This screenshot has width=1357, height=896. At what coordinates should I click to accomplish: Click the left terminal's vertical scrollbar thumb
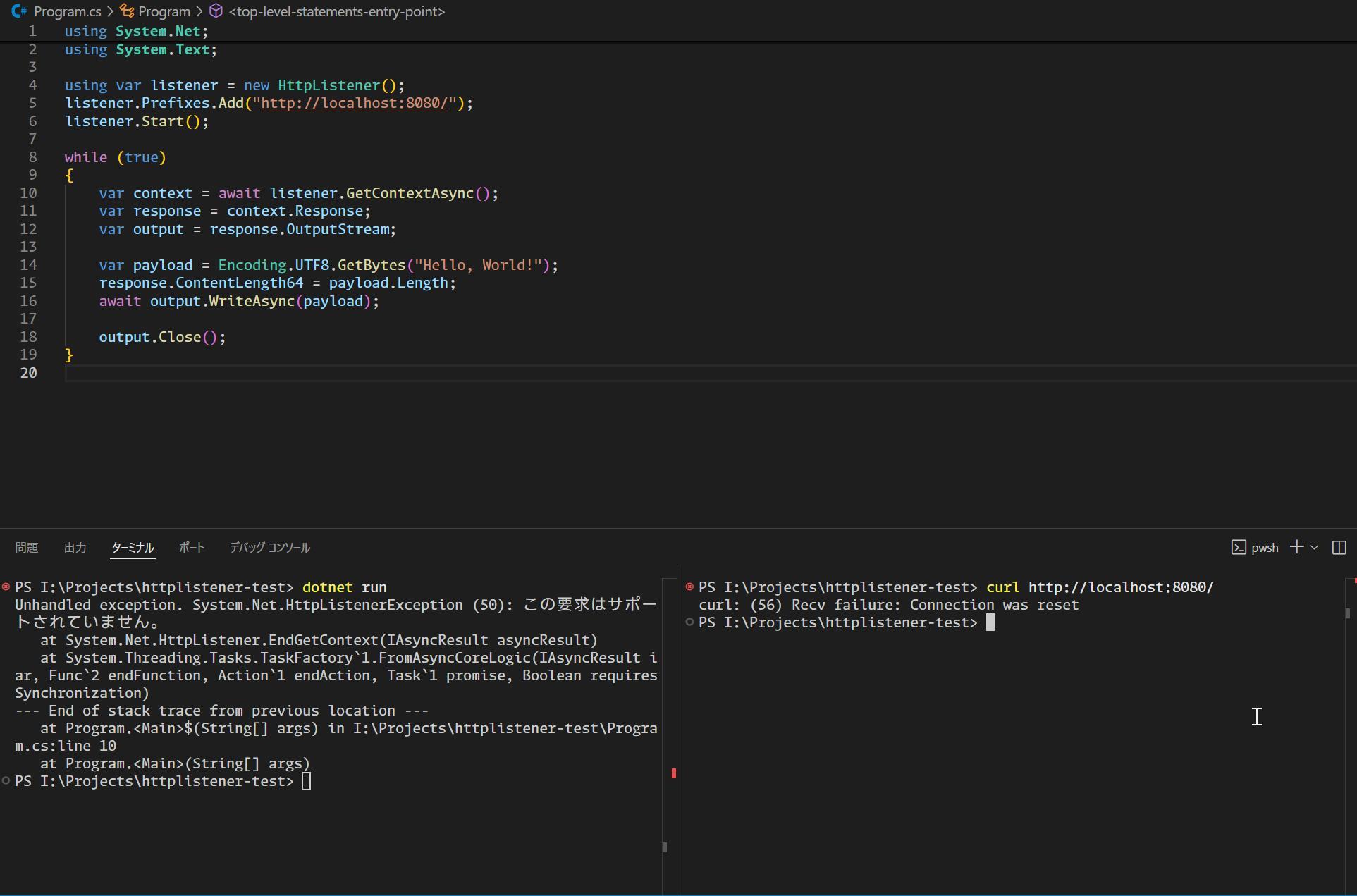tap(665, 847)
